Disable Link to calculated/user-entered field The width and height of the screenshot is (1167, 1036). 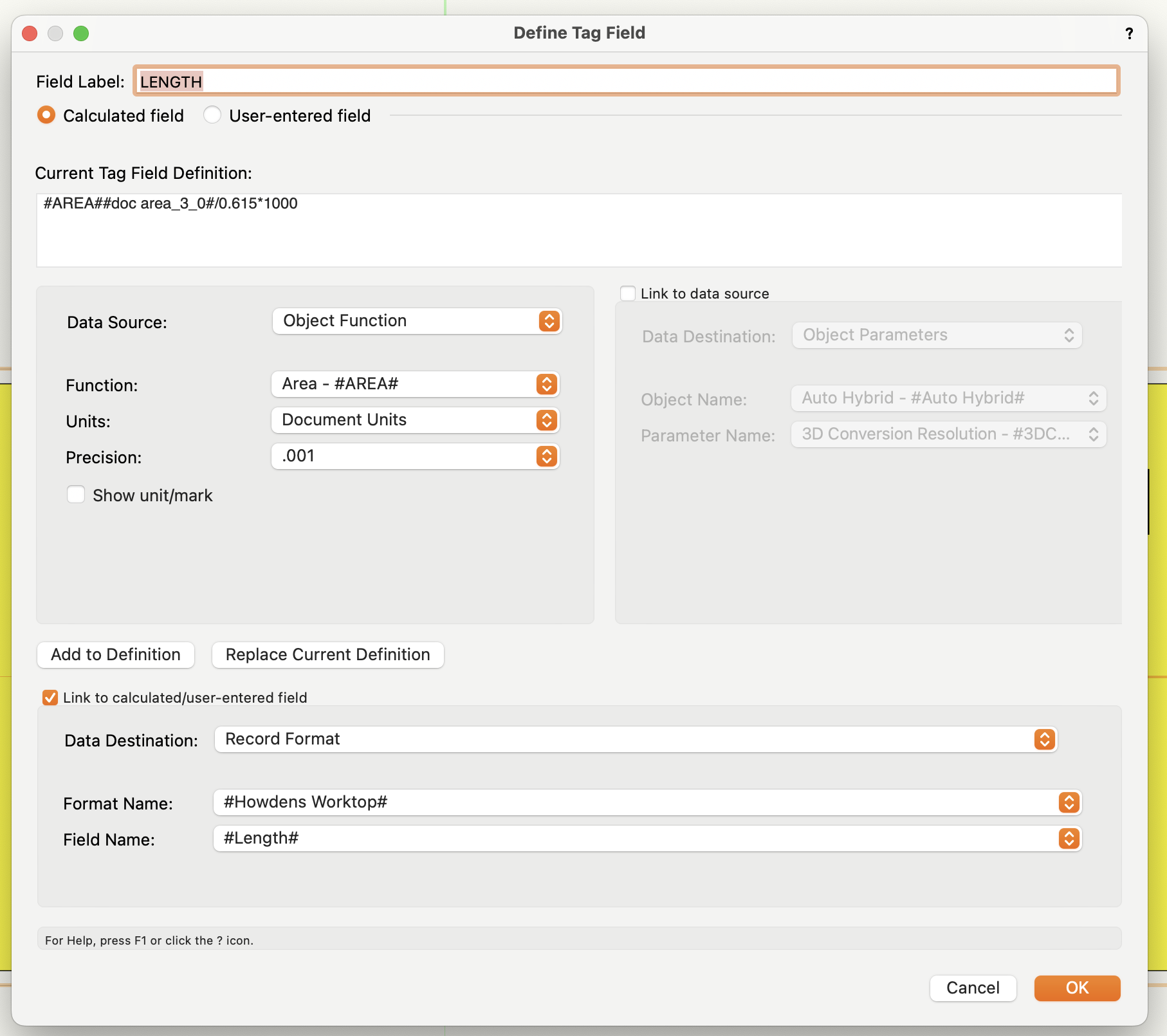pyautogui.click(x=50, y=697)
